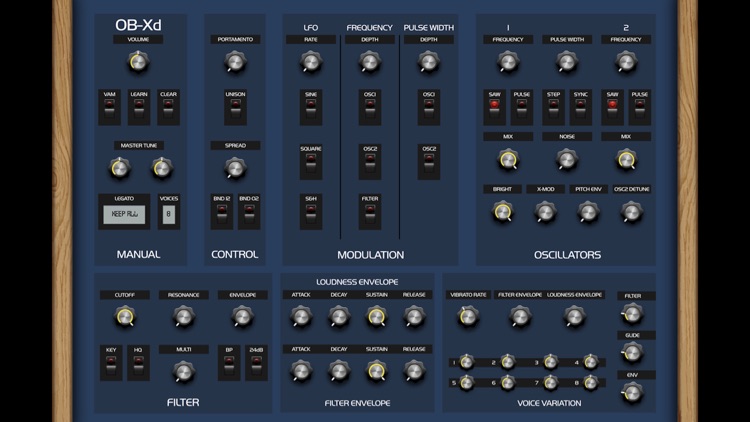Click the Vibrato Rate knob
The width and height of the screenshot is (750, 422).
468,316
